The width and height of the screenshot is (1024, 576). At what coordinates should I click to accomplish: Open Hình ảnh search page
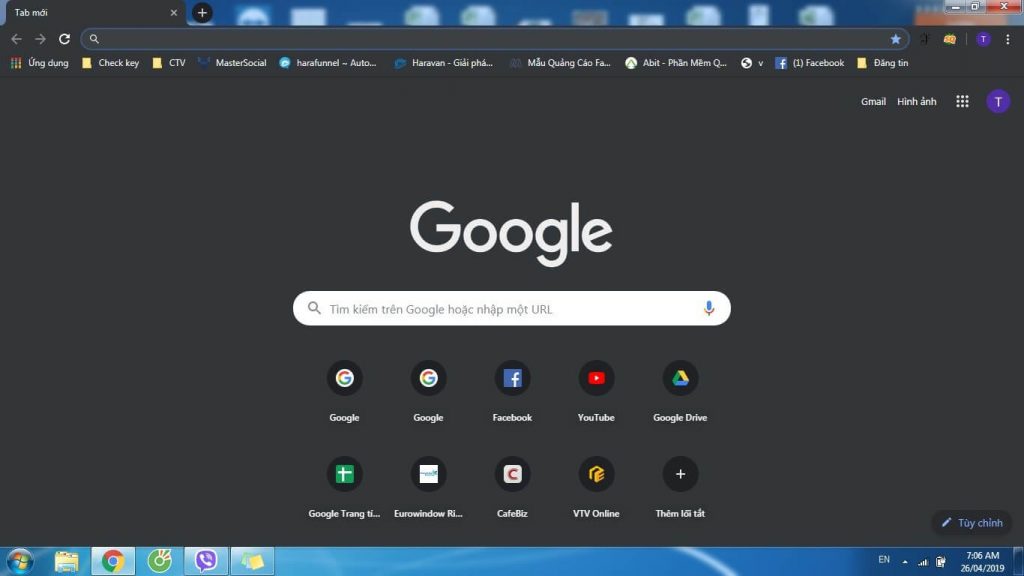917,101
